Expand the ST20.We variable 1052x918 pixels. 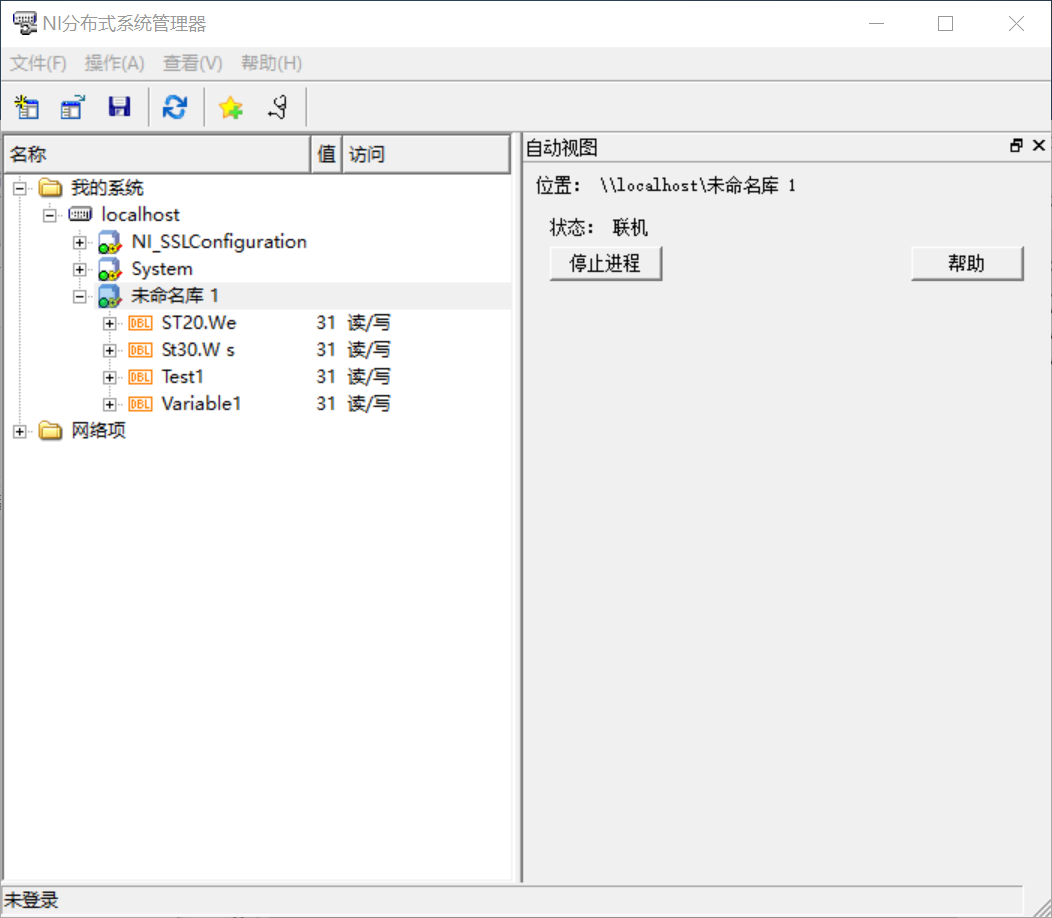click(x=109, y=323)
